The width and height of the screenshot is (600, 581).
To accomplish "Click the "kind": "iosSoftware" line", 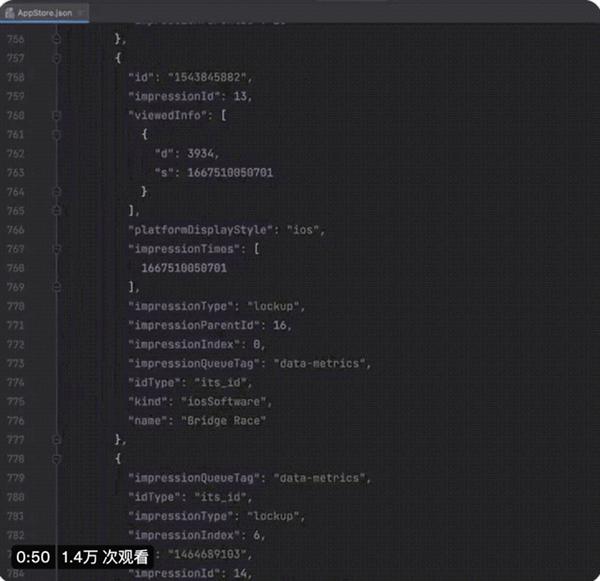I will [200, 401].
